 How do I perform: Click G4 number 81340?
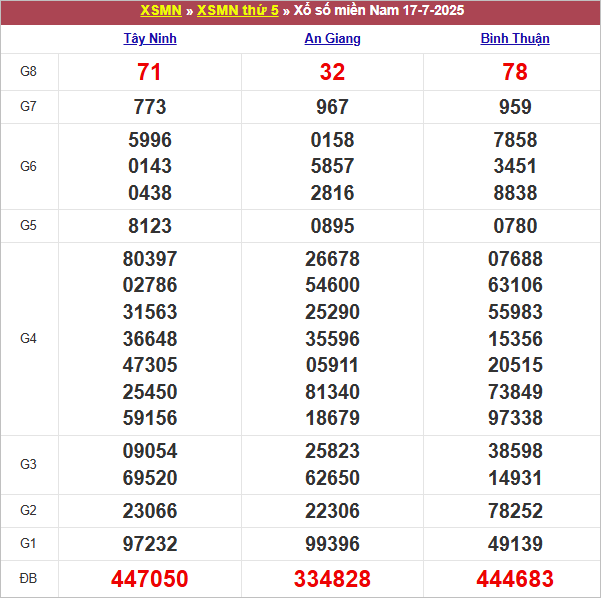coord(332,392)
